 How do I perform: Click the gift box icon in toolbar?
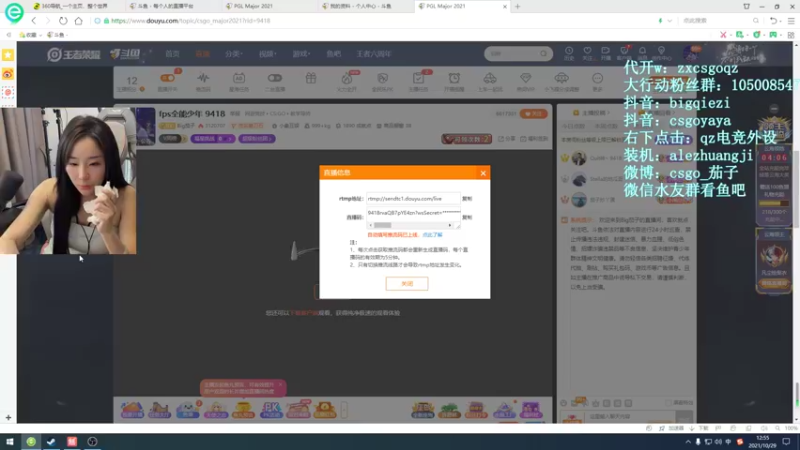pyautogui.click(x=311, y=78)
